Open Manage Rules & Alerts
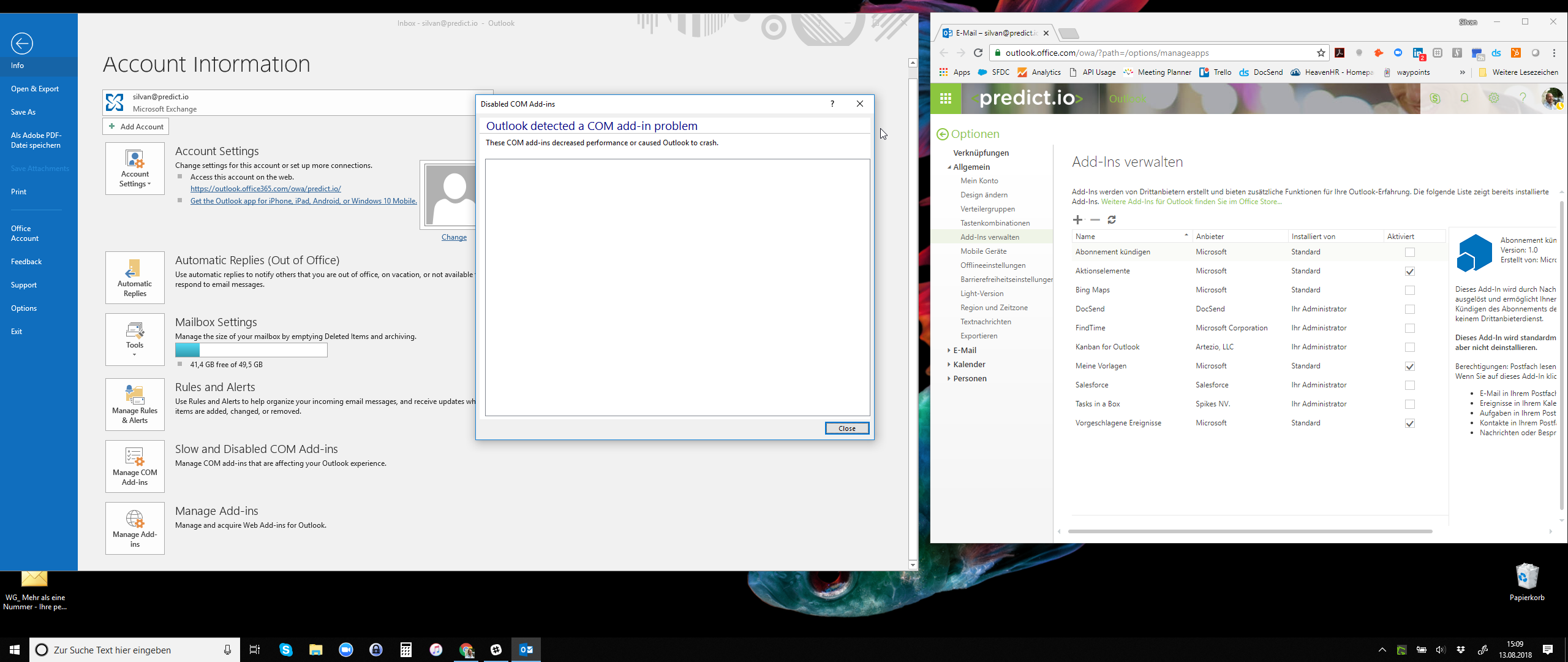This screenshot has width=1568, height=662. (x=135, y=405)
